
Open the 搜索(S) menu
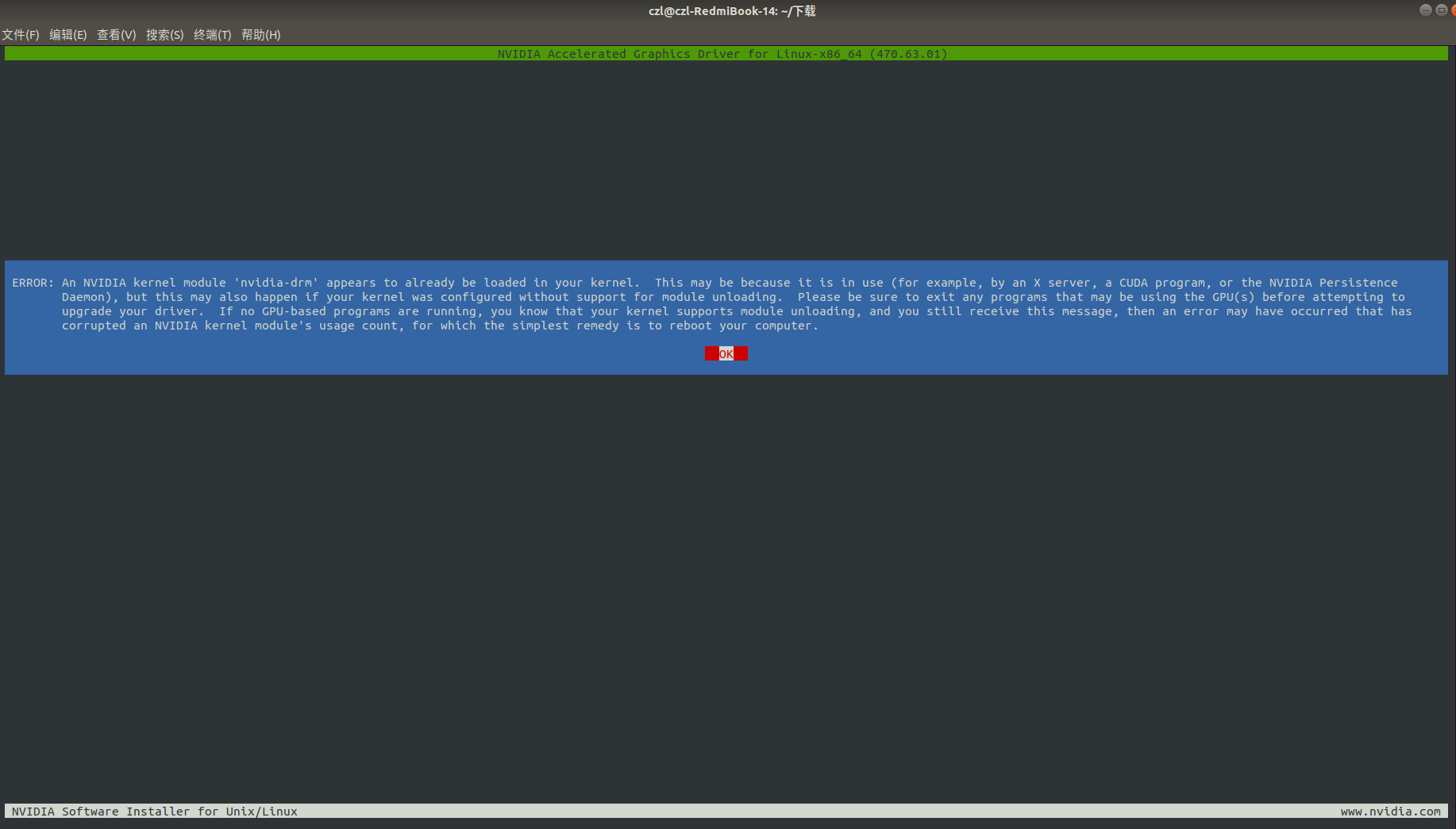tap(164, 35)
